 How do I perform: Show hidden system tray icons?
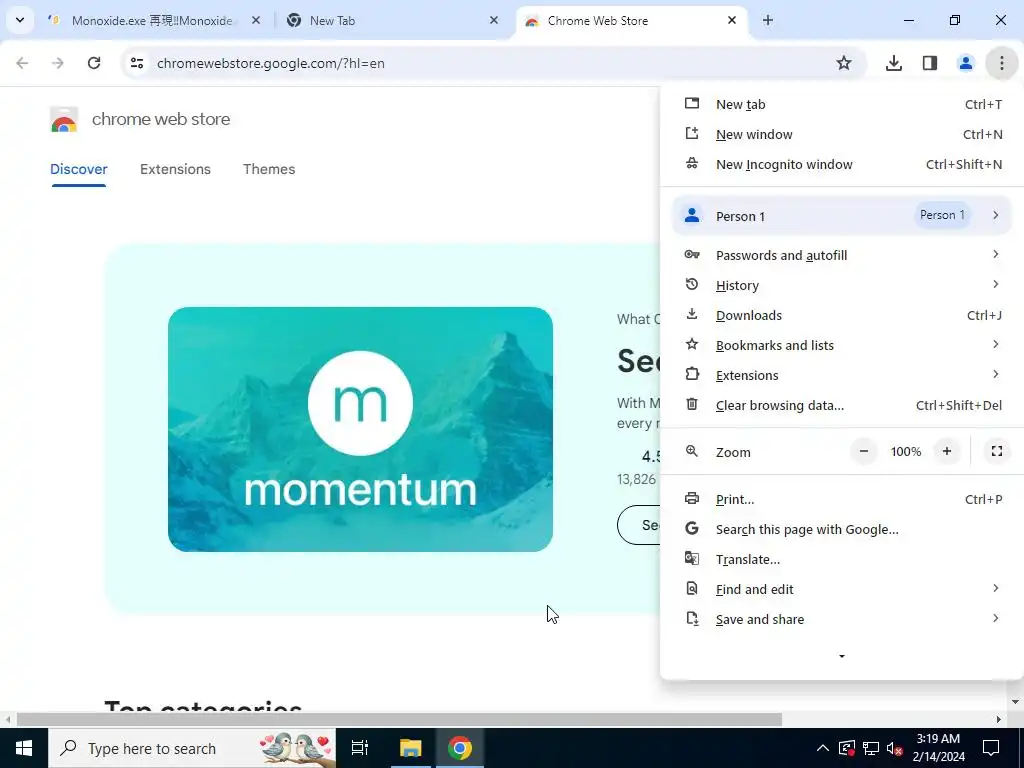pos(823,748)
